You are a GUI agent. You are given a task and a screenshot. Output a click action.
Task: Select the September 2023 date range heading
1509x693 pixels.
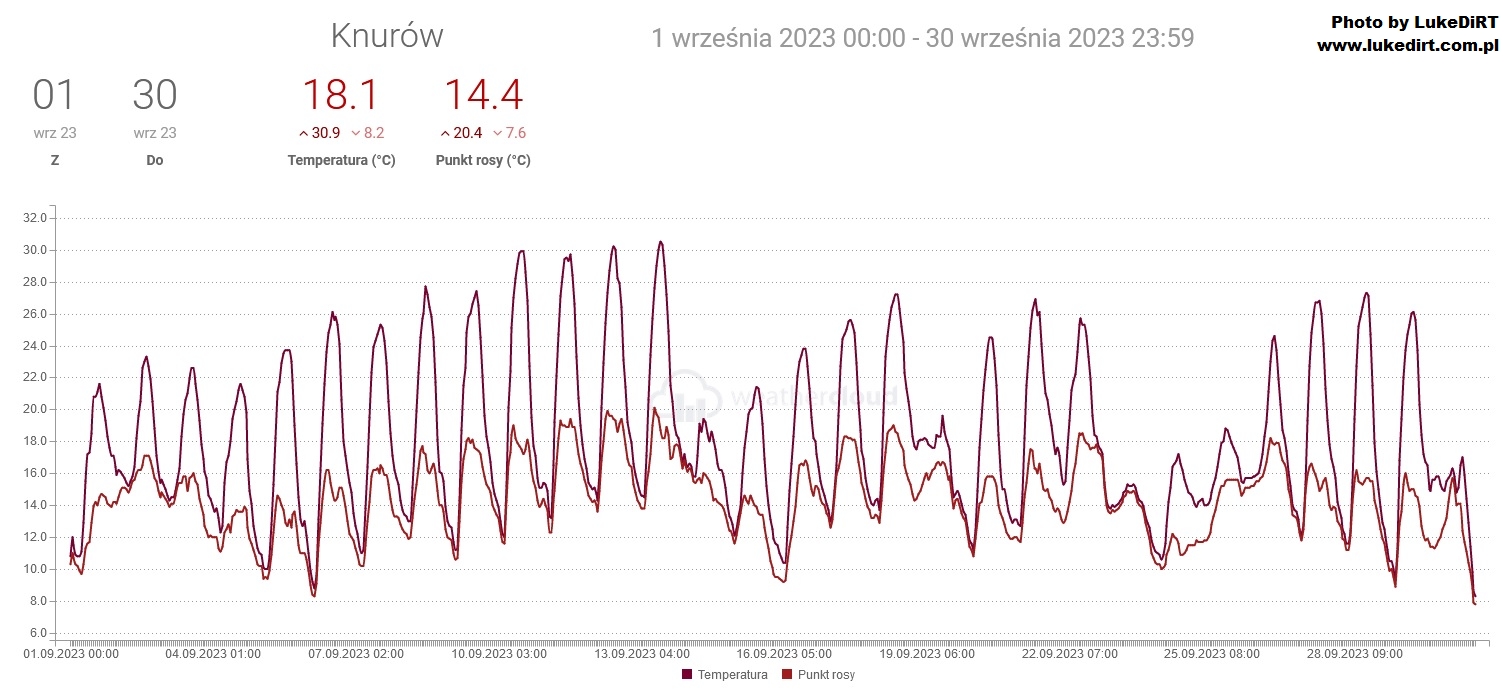click(922, 39)
